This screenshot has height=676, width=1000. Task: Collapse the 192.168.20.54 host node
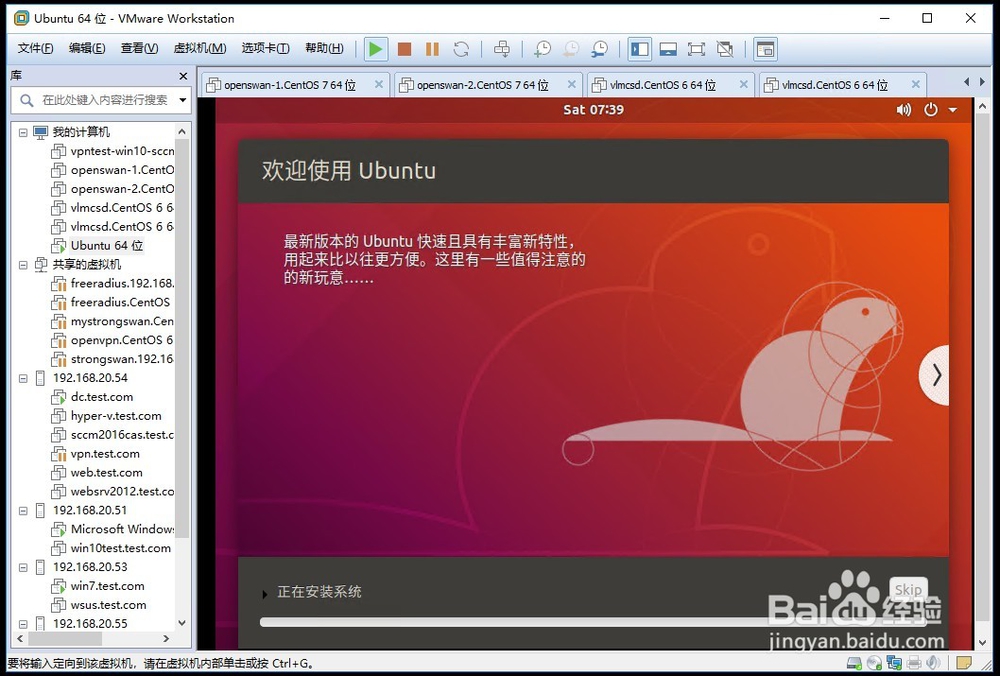[23, 378]
